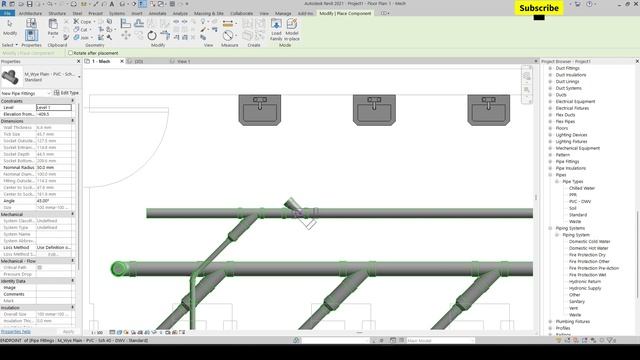
Task: Collapse the Mechanical section
Action: point(73,214)
